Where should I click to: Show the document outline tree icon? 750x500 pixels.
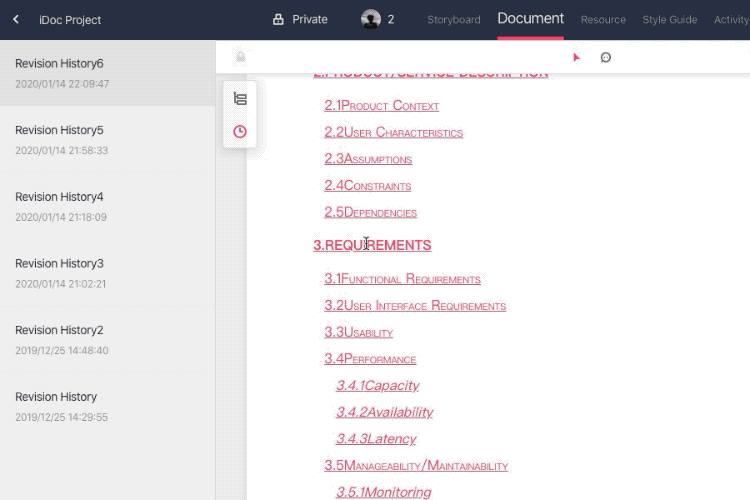240,99
